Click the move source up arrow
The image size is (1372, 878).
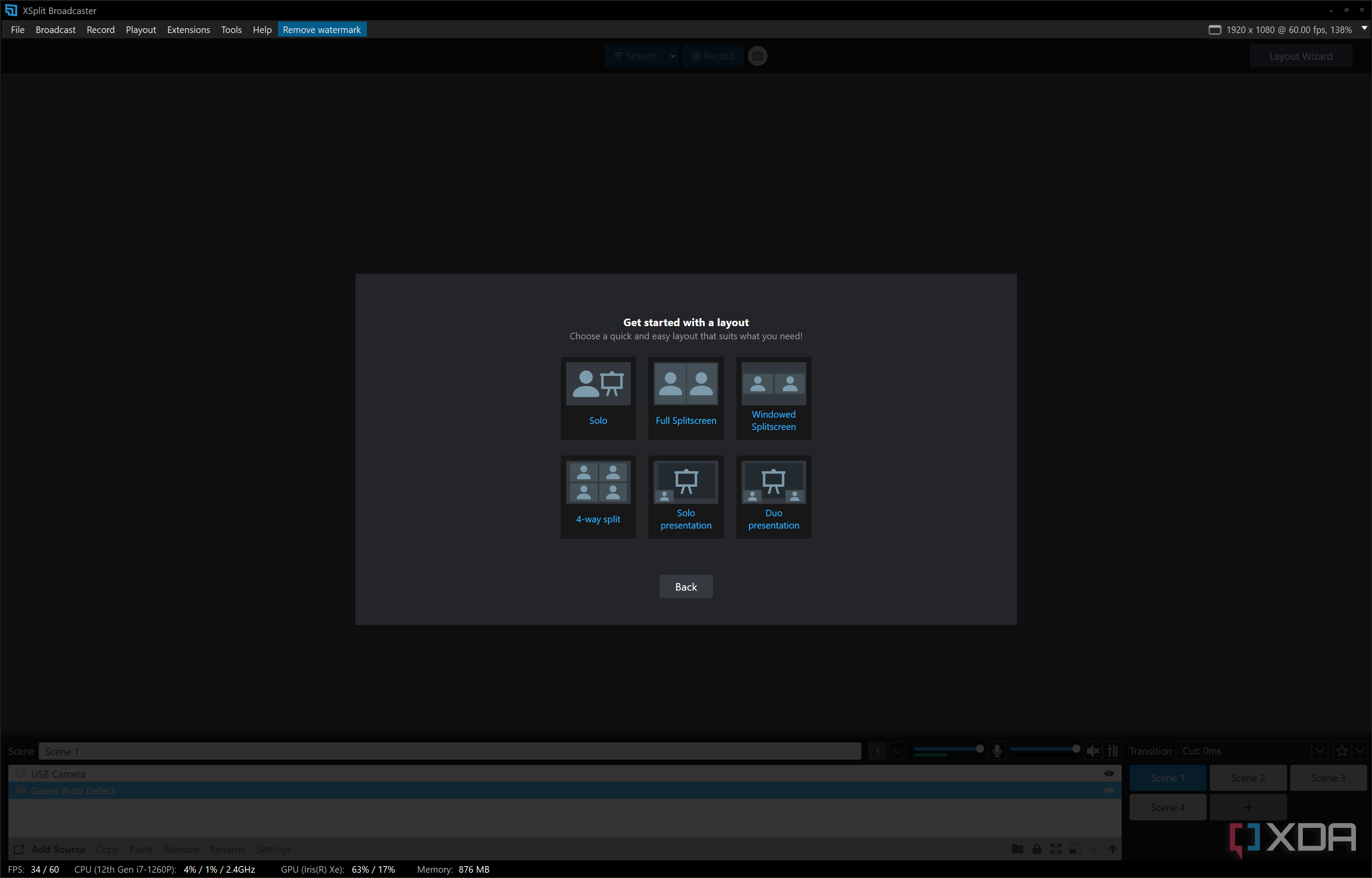(x=1112, y=849)
